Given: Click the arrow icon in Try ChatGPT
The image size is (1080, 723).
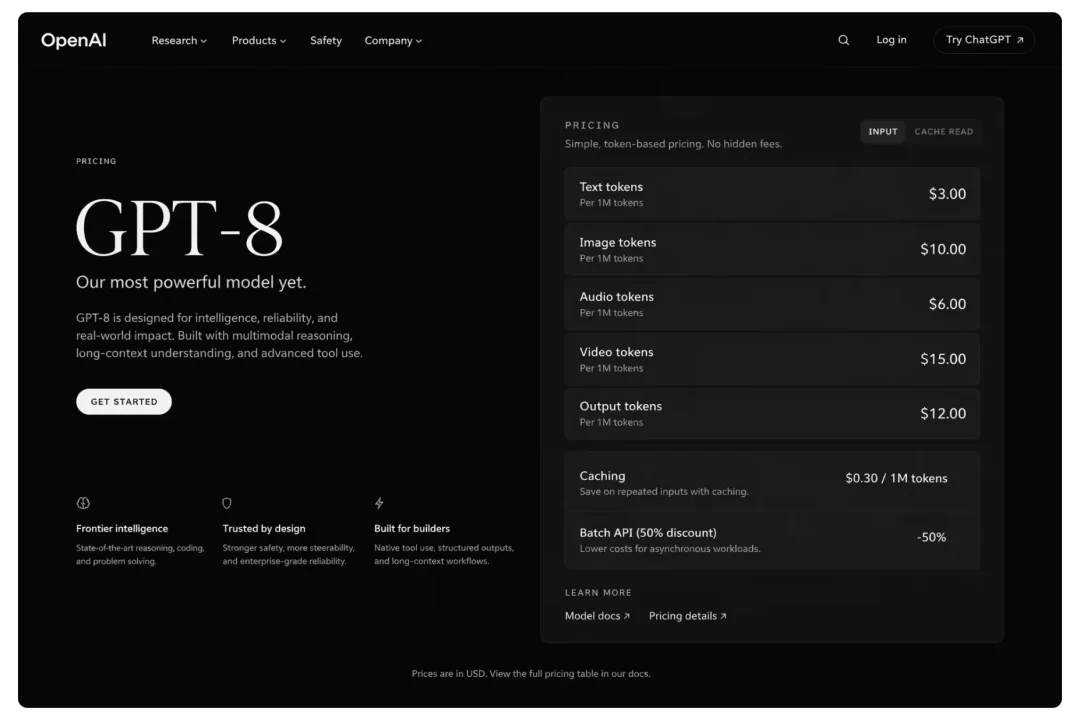Looking at the screenshot, I should 1020,40.
